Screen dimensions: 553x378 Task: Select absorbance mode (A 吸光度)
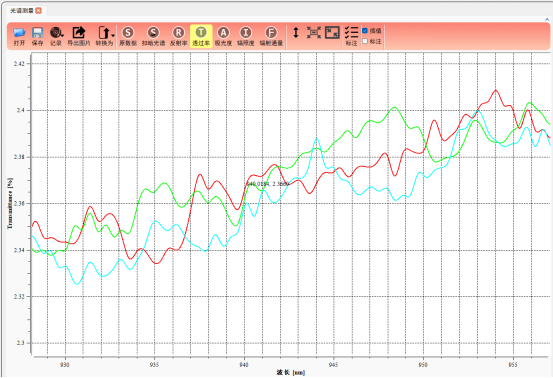[x=223, y=36]
